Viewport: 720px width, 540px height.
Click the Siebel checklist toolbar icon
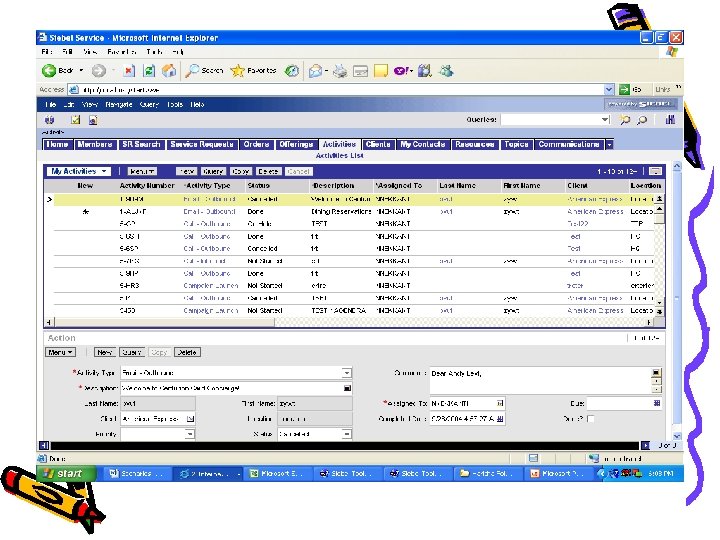point(75,120)
